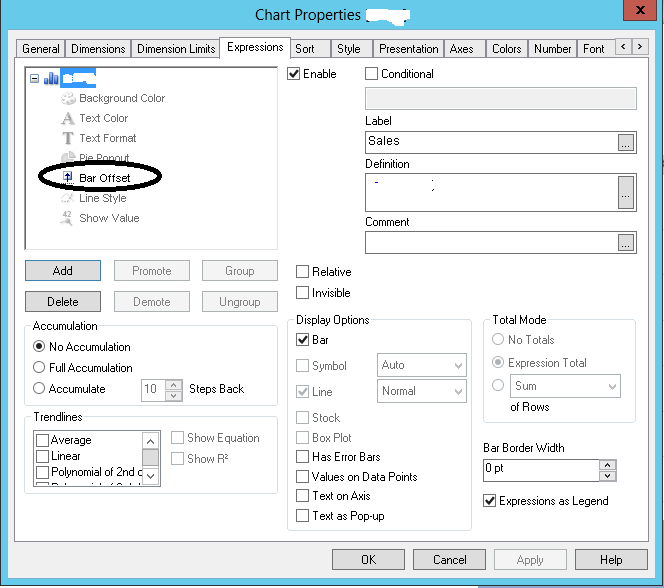This screenshot has height=588, width=664.
Task: Open the Symbol Auto dropdown
Action: click(x=422, y=365)
